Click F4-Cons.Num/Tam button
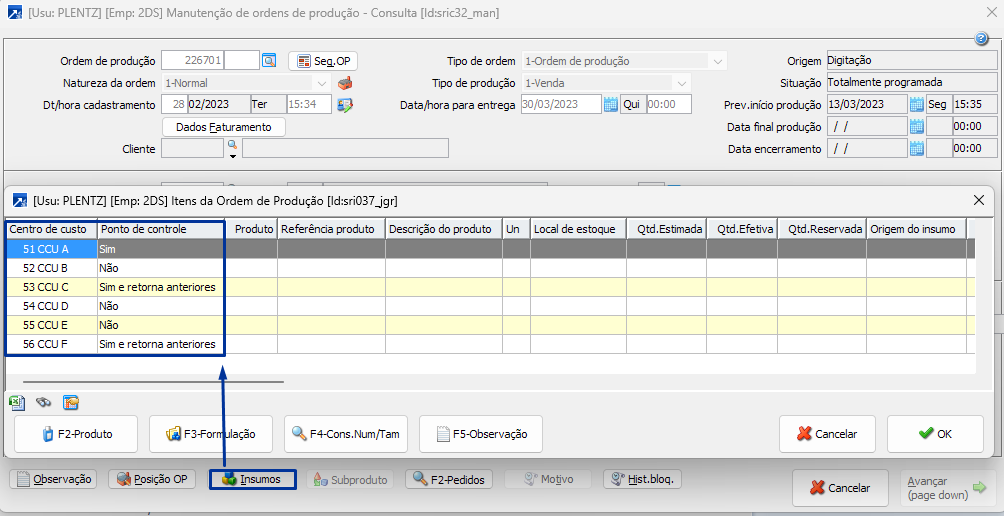Screen dimensions: 1004x516 tap(346, 434)
